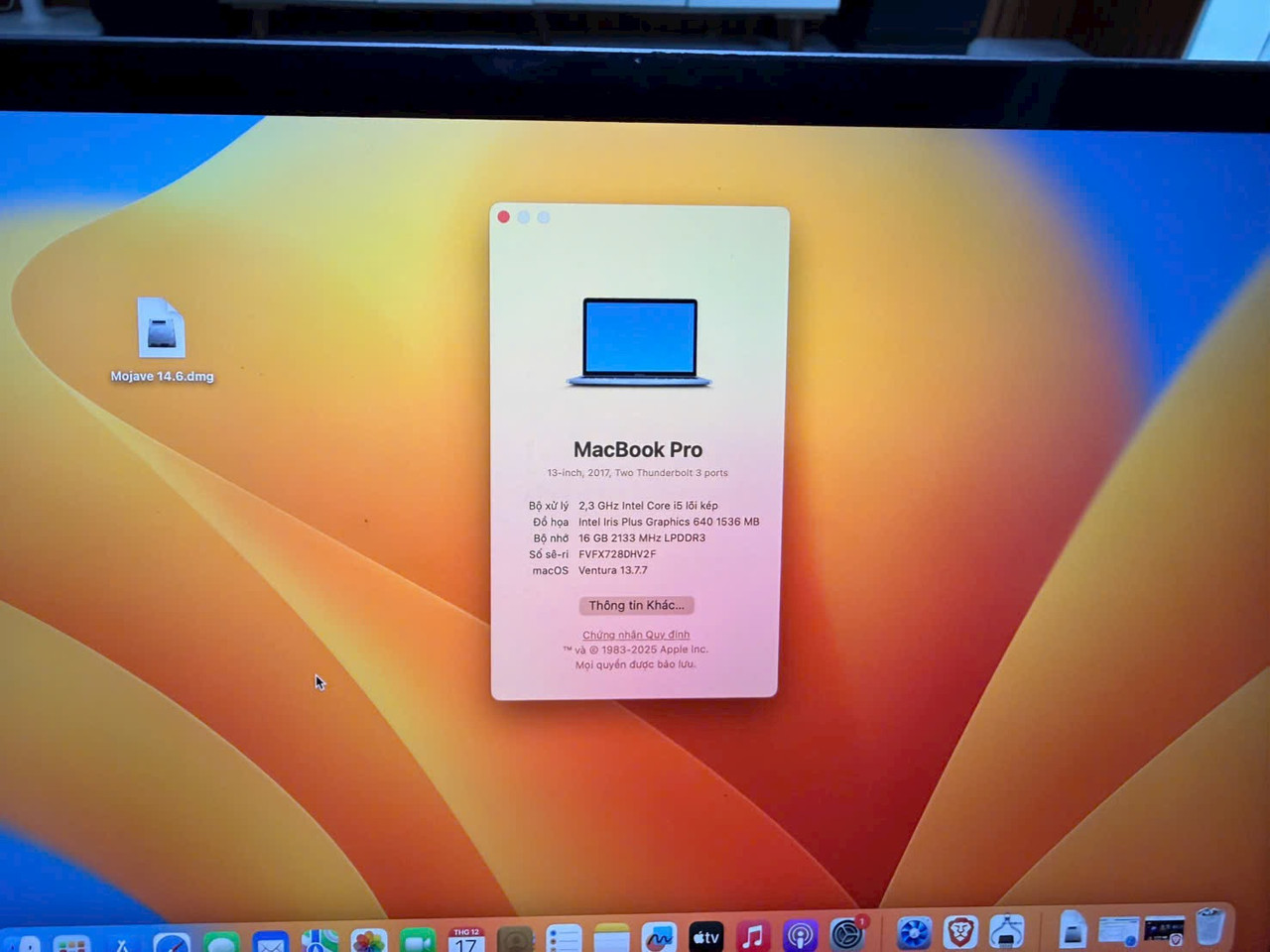Screen dimensions: 1270x952
Task: Open the disk image file in the Dock
Action: coord(1073,930)
